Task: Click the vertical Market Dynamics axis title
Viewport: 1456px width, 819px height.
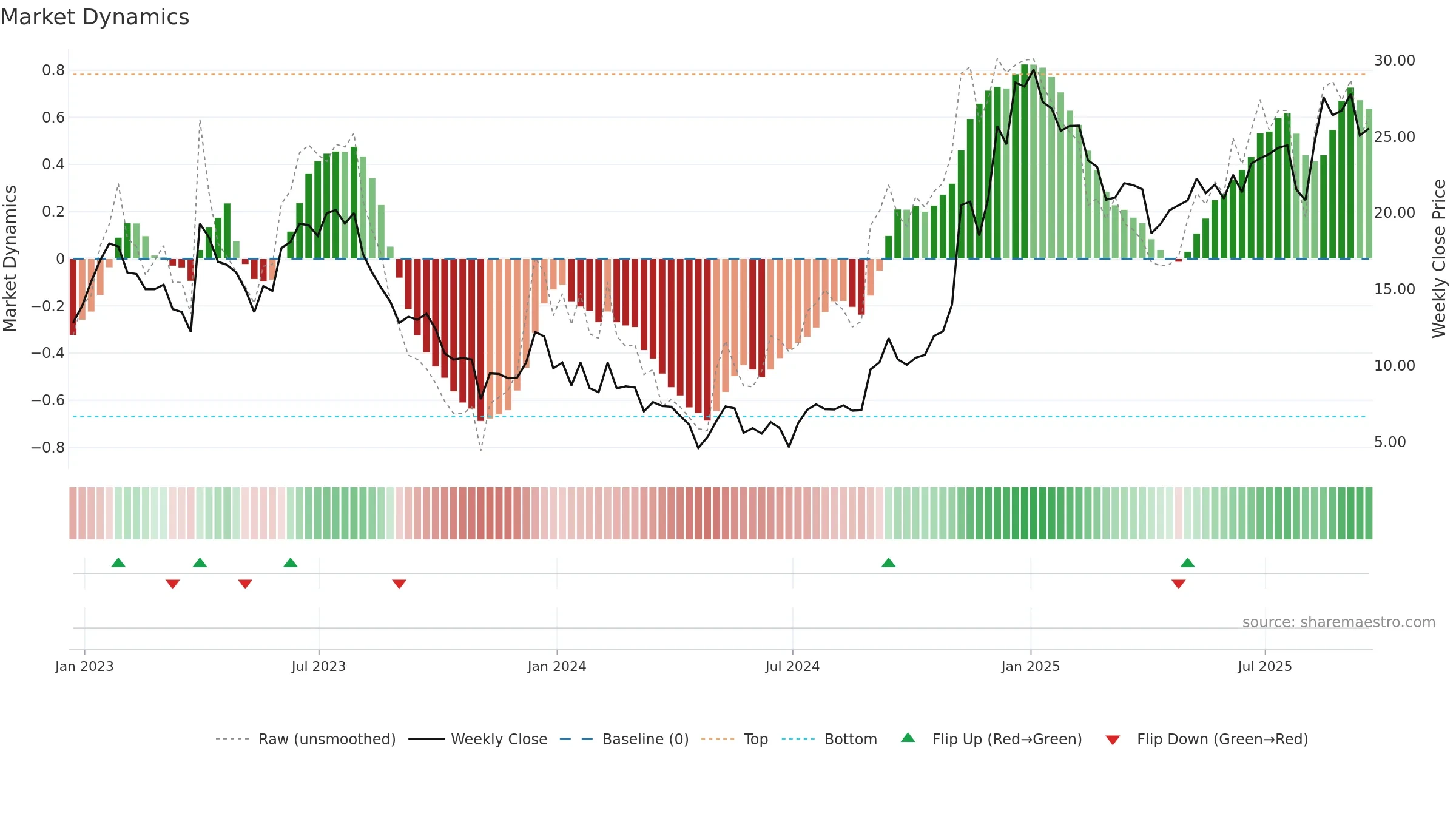Action: 10,258
